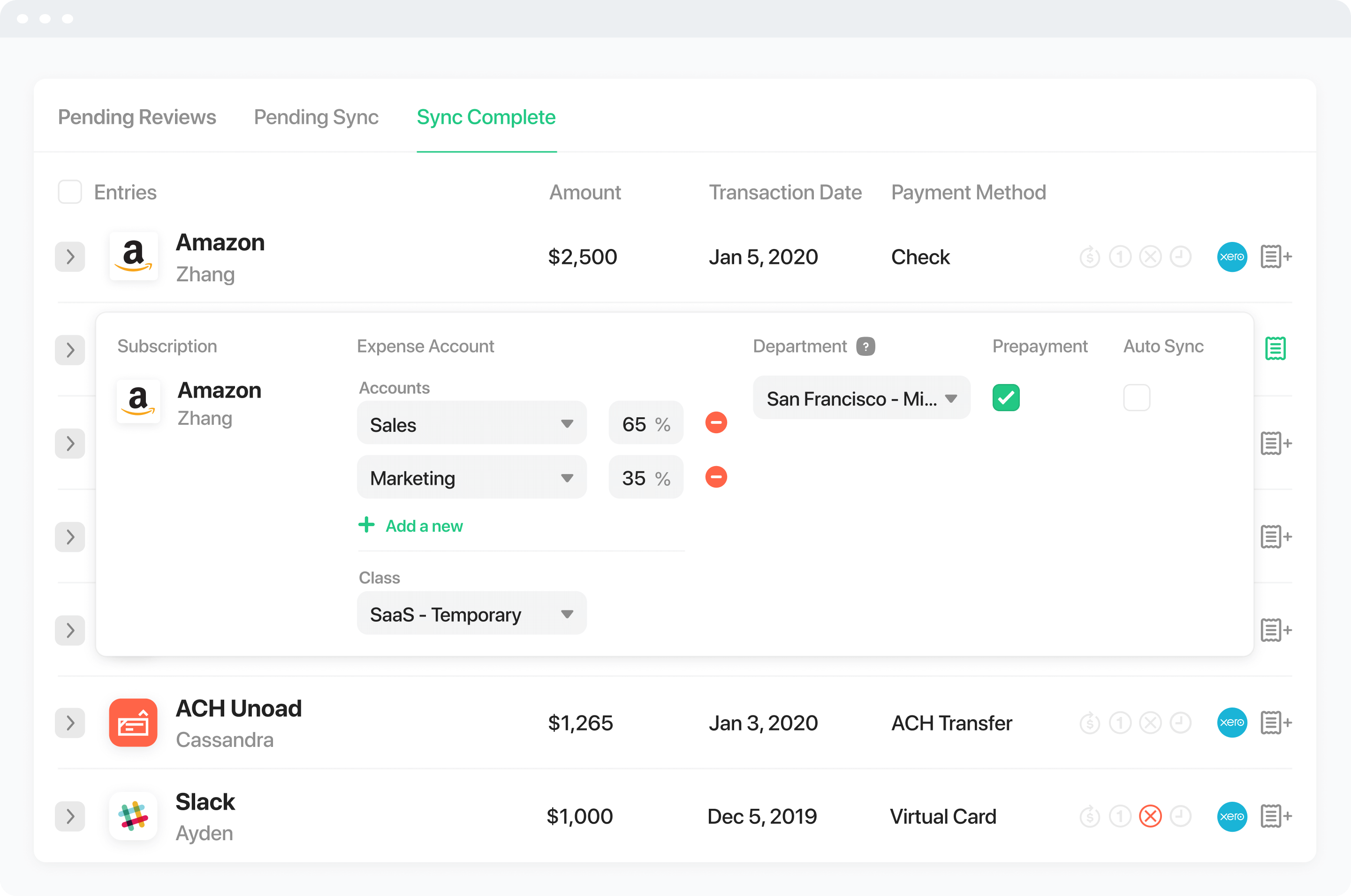Screen dimensions: 1351x896
Task: Open add-receipt icon in Slack row
Action: 1275,816
